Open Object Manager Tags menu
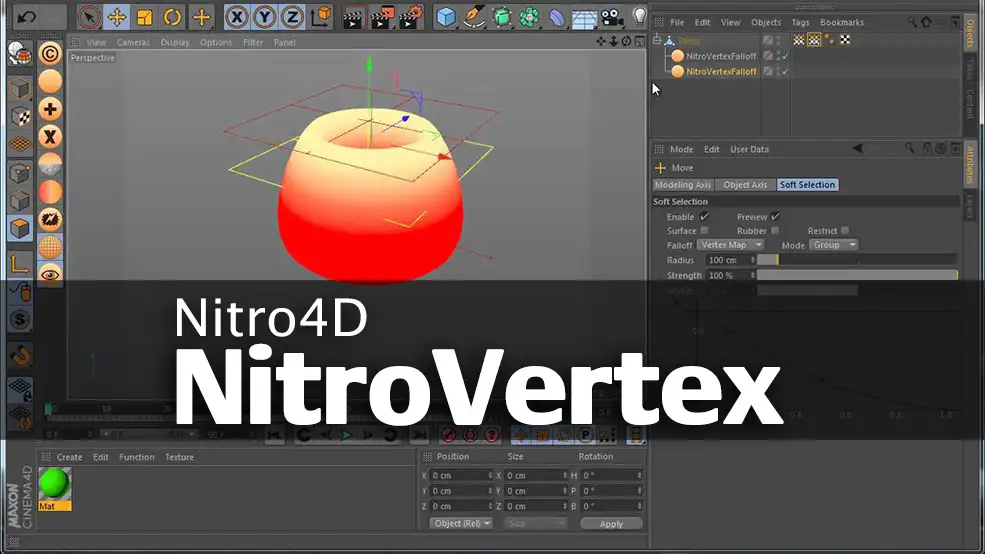985x554 pixels. click(x=800, y=22)
